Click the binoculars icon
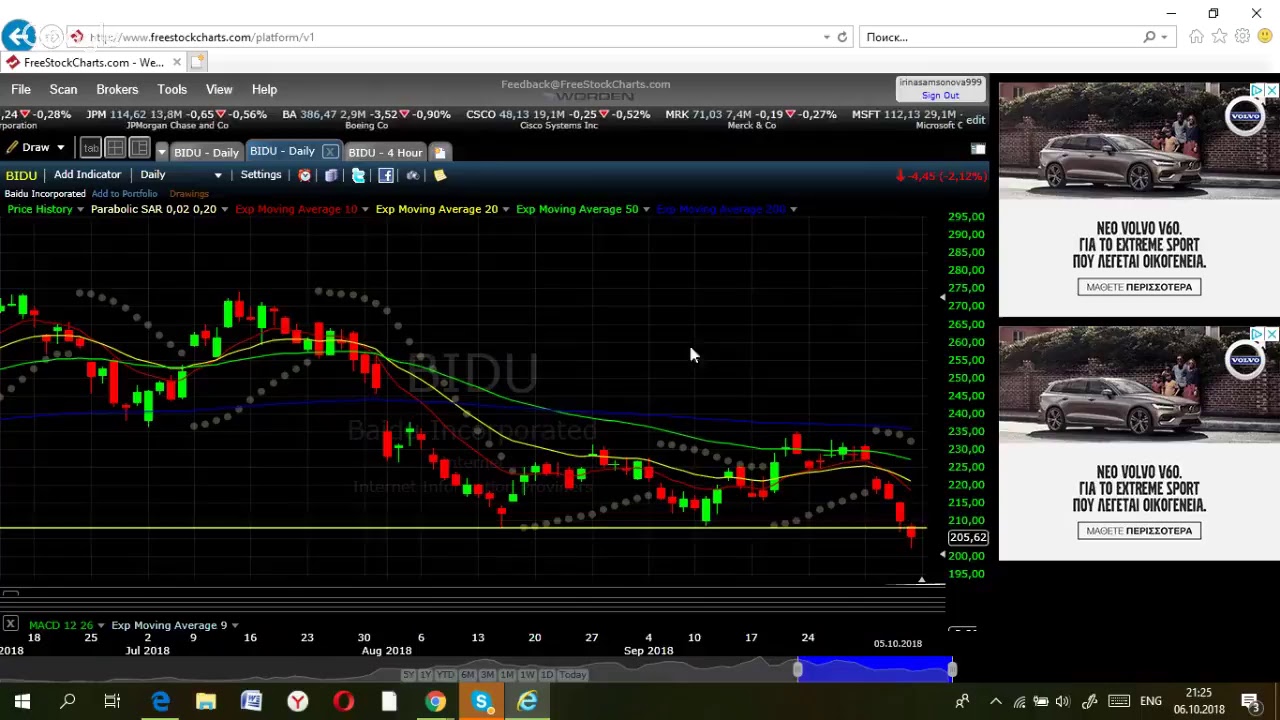The height and width of the screenshot is (720, 1280). 412,175
